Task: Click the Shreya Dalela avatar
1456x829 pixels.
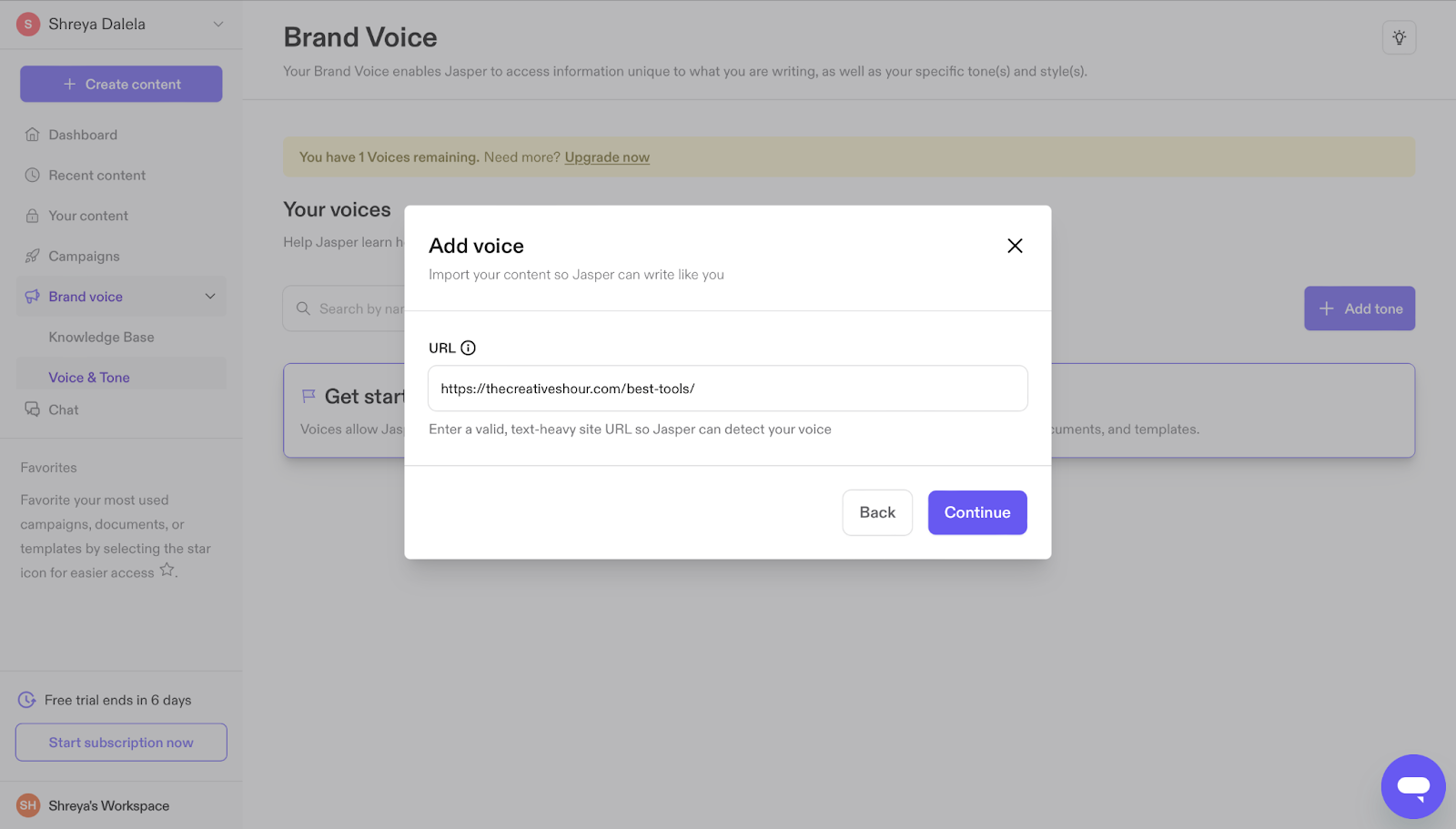Action: [x=28, y=24]
